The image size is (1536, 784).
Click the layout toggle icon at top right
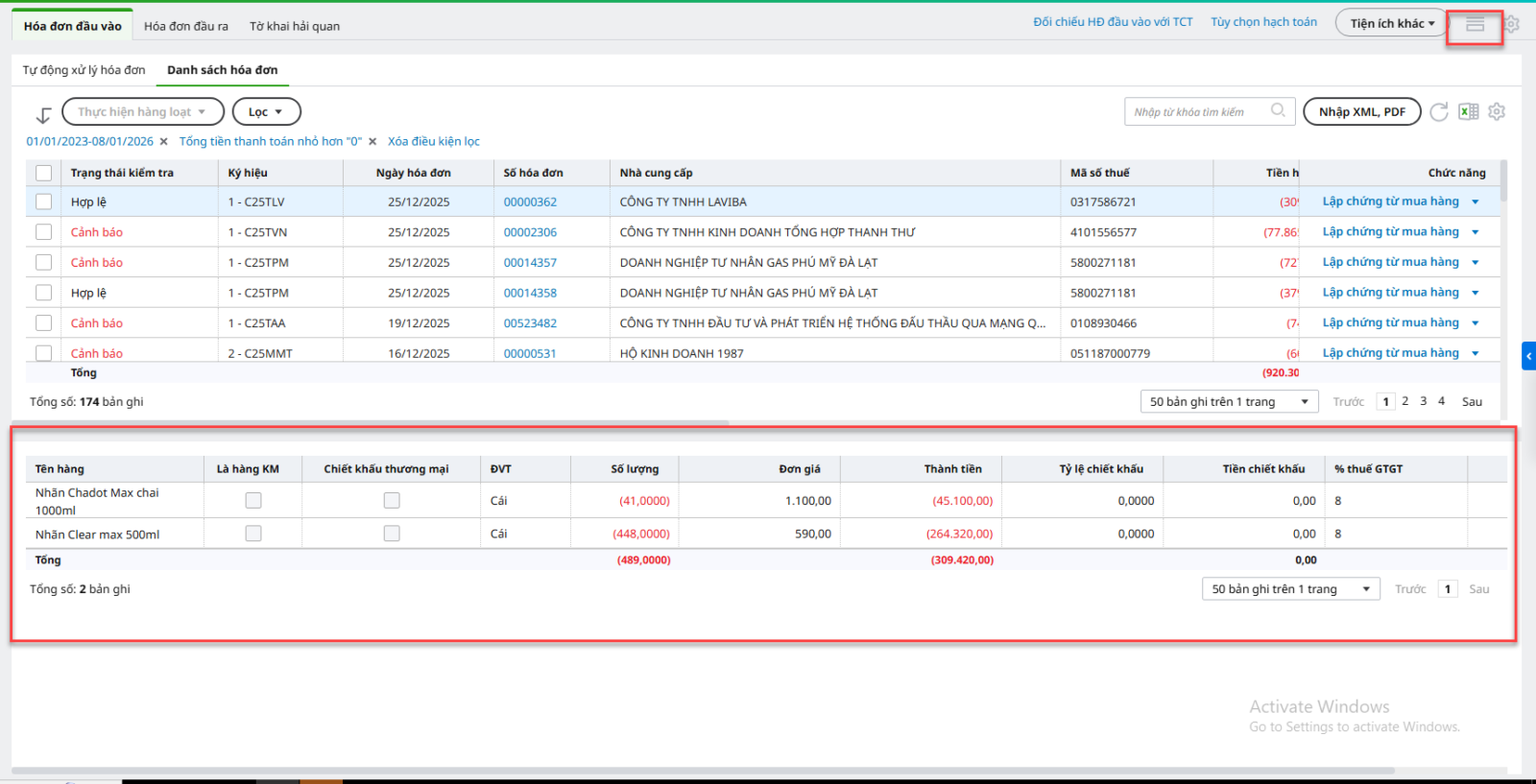tap(1475, 25)
